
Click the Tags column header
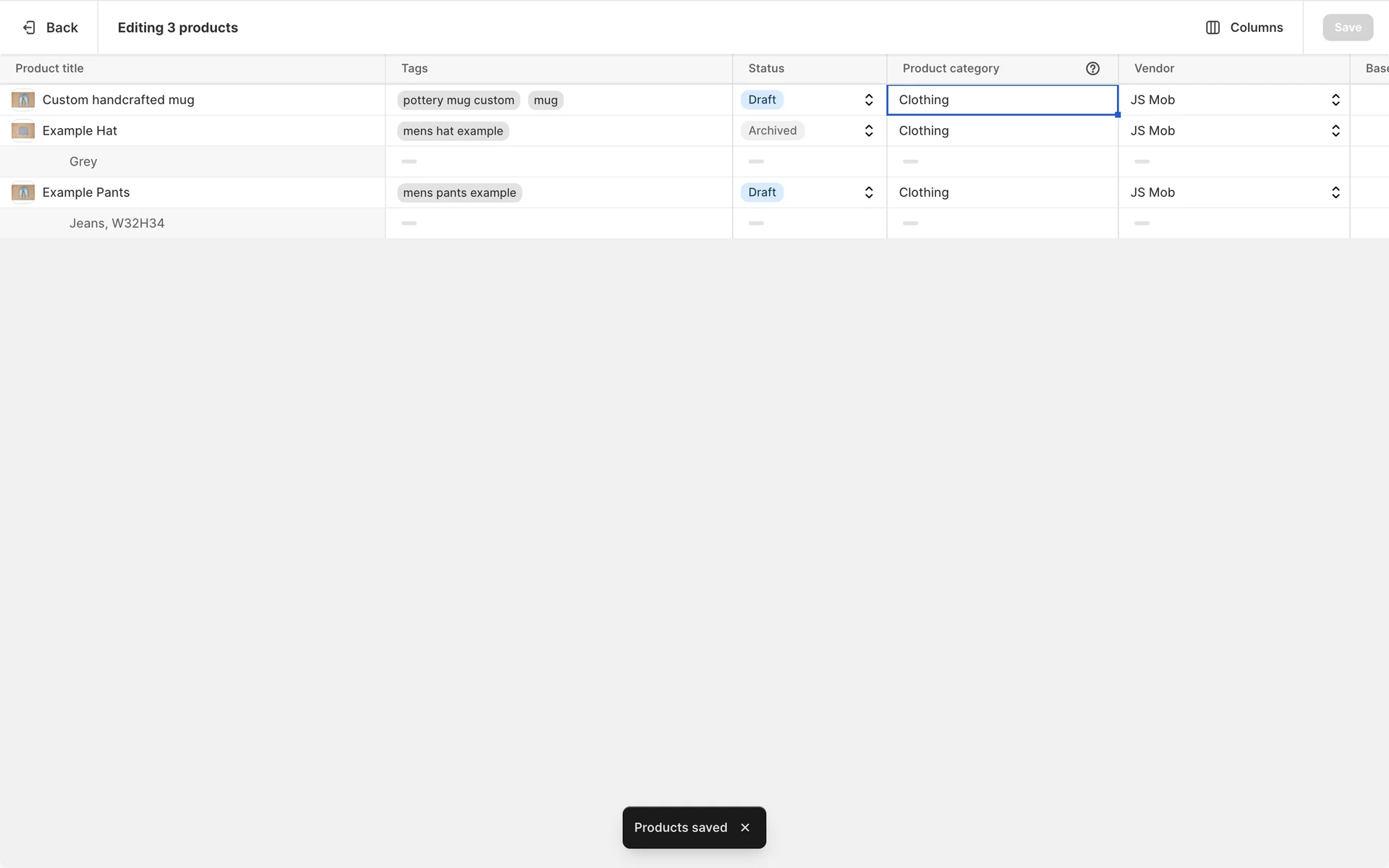click(x=415, y=69)
